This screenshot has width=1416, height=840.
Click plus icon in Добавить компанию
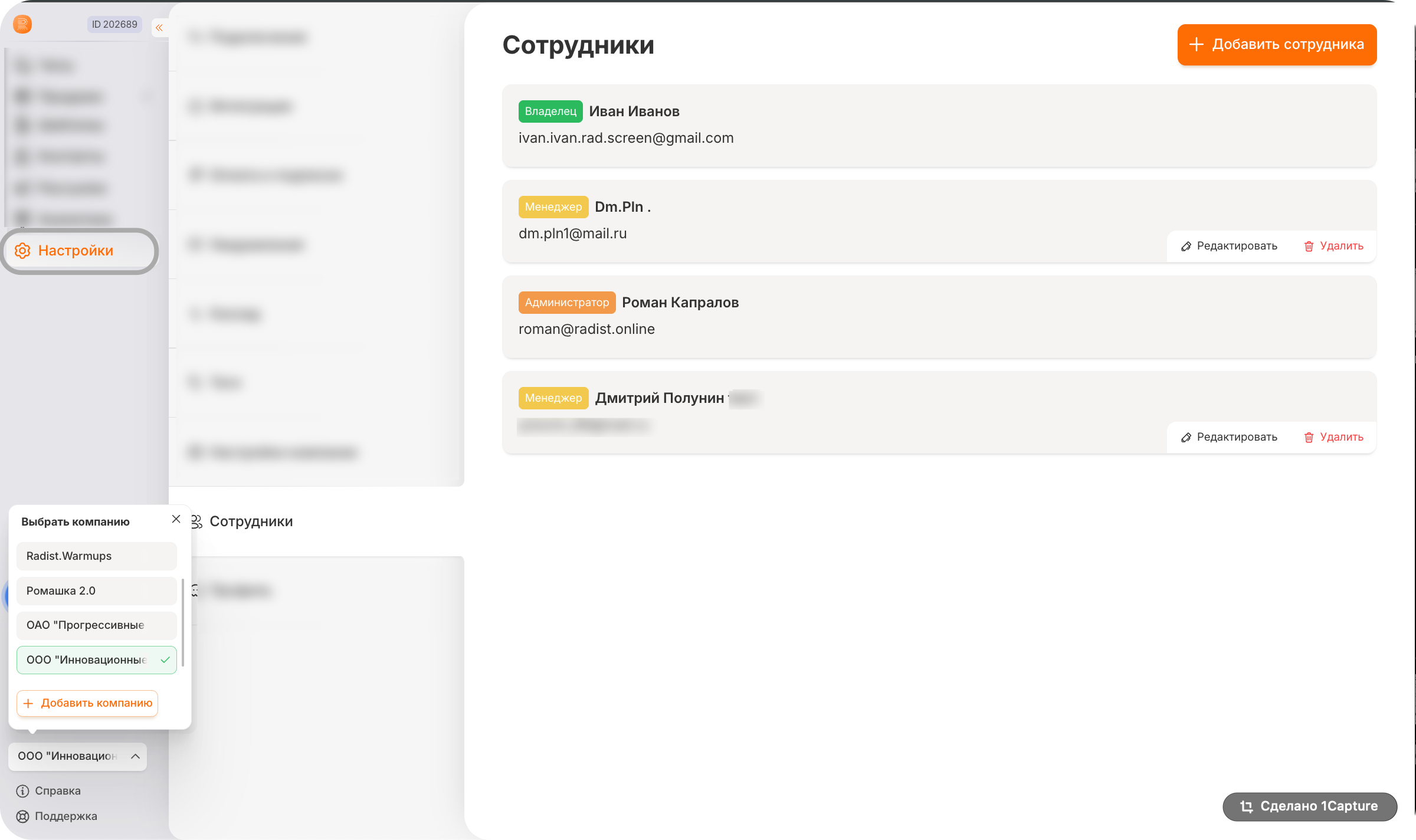[x=28, y=703]
